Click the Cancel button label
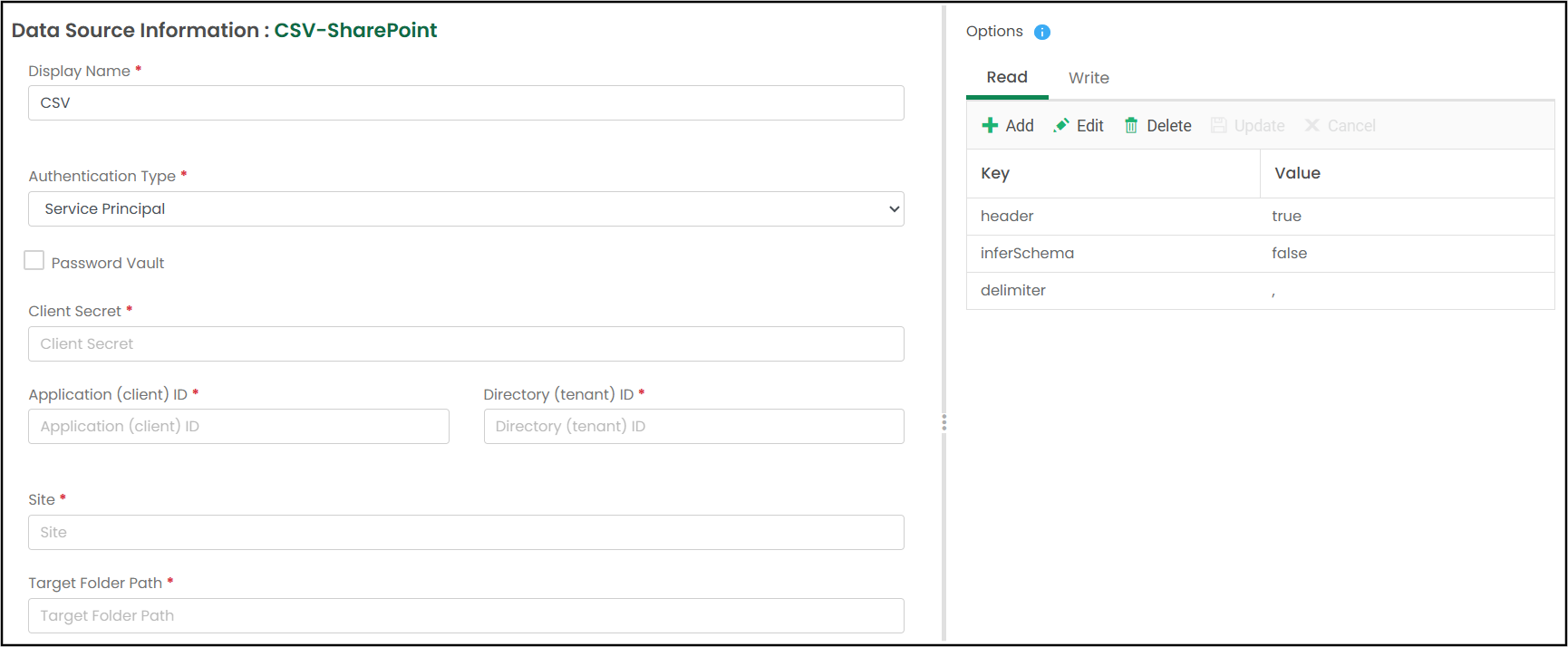 coord(1351,126)
